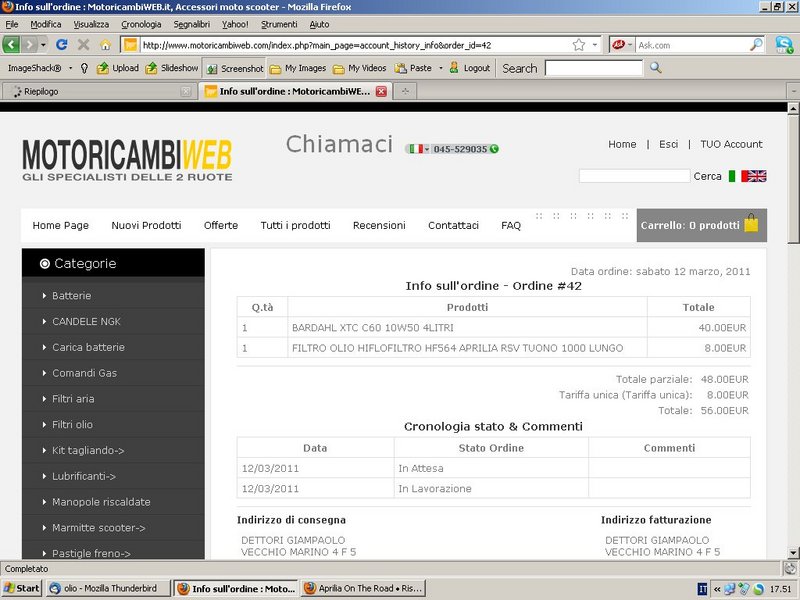Open the Kit tagliando category submenu
The width and height of the screenshot is (800, 600).
click(88, 451)
